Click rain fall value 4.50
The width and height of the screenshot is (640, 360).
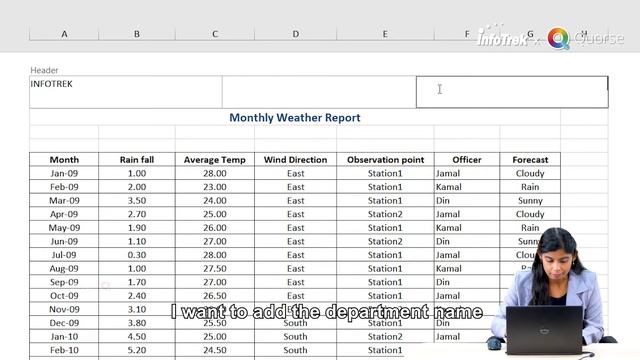(x=137, y=337)
